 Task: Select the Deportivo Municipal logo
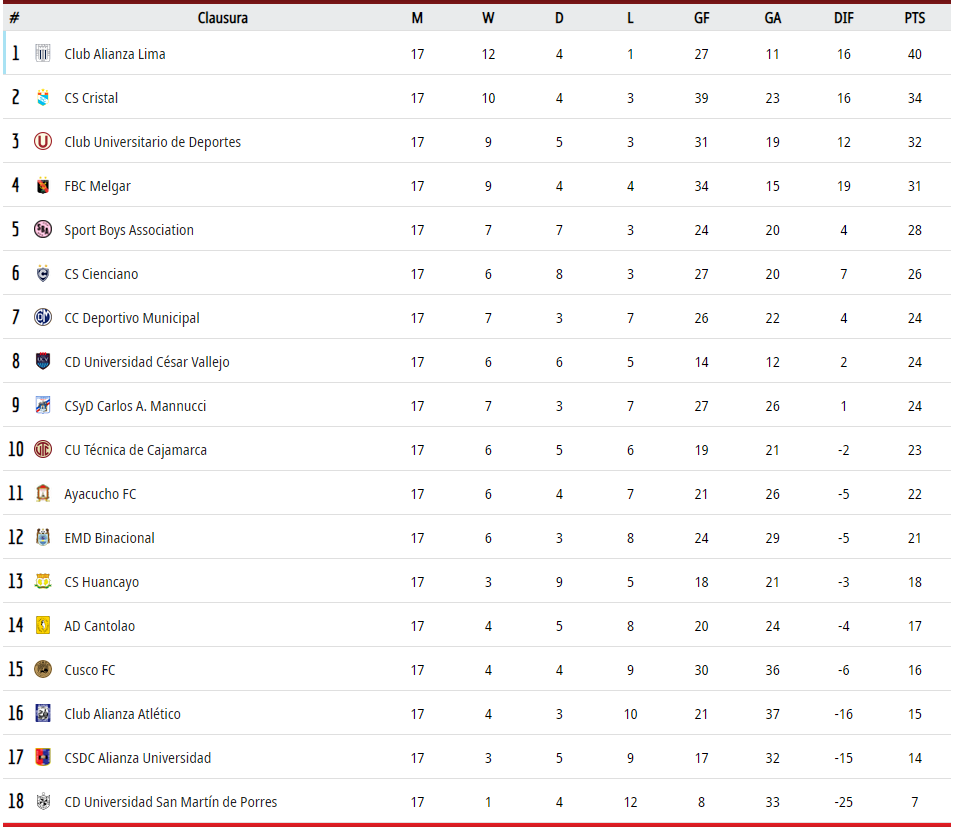[43, 317]
